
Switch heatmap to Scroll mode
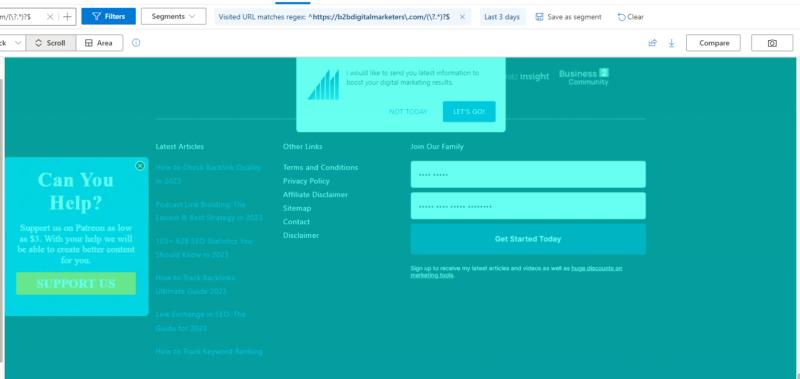[x=51, y=43]
